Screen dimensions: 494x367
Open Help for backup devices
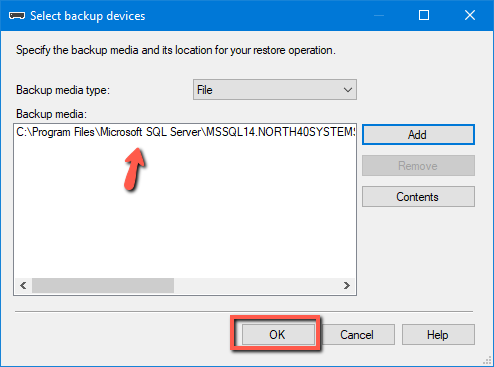pyautogui.click(x=438, y=334)
